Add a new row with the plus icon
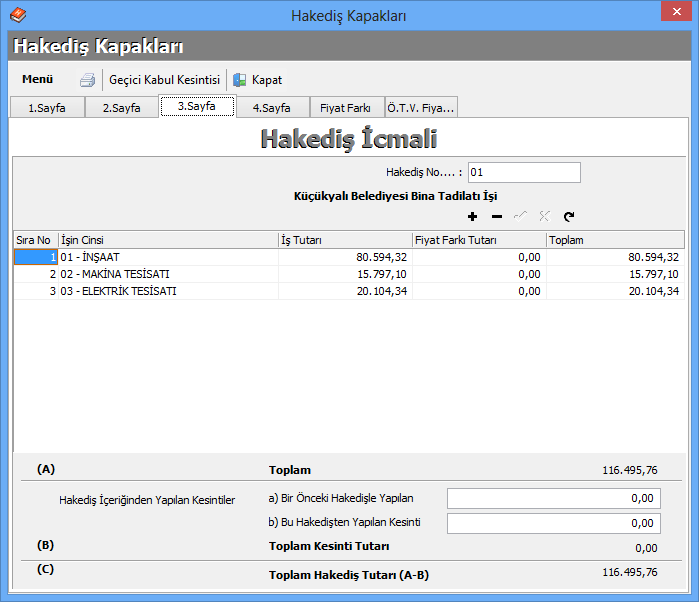This screenshot has width=699, height=602. pos(472,216)
